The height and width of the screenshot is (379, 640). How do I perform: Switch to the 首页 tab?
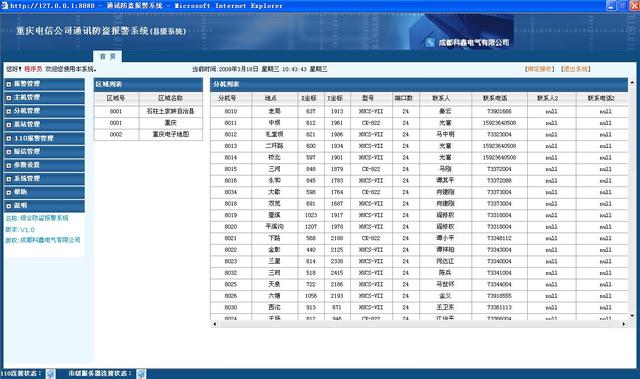coord(108,56)
